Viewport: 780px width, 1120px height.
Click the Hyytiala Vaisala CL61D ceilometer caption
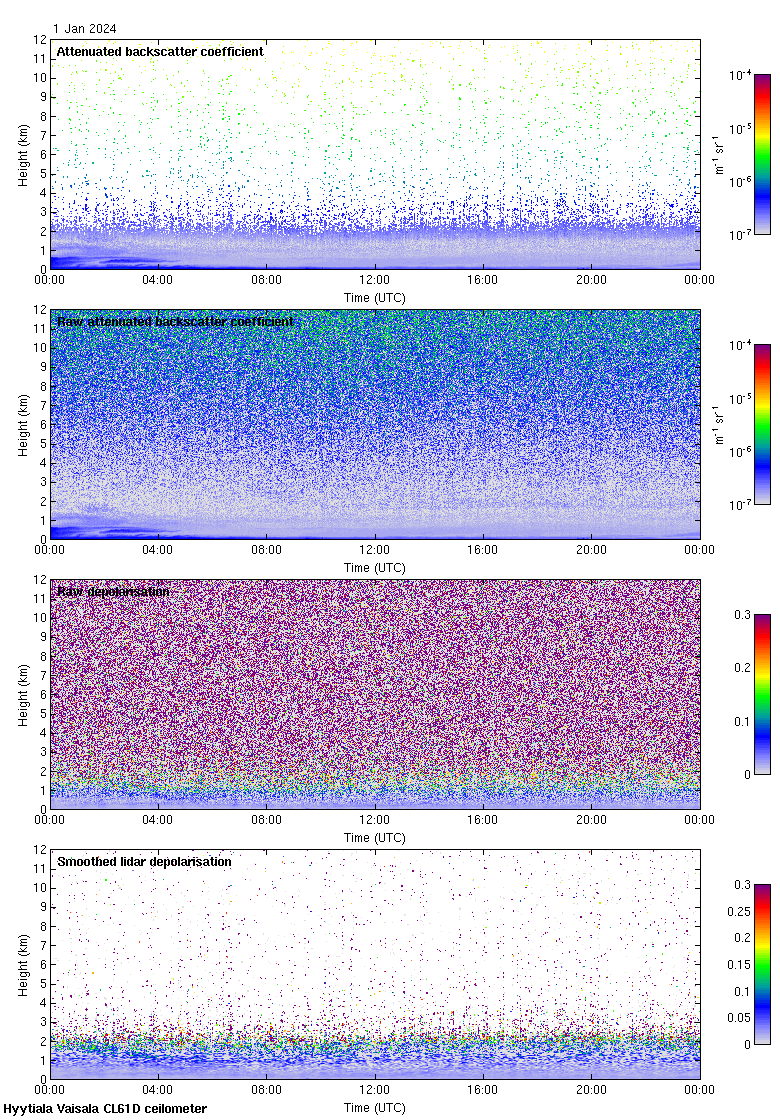pyautogui.click(x=105, y=1109)
